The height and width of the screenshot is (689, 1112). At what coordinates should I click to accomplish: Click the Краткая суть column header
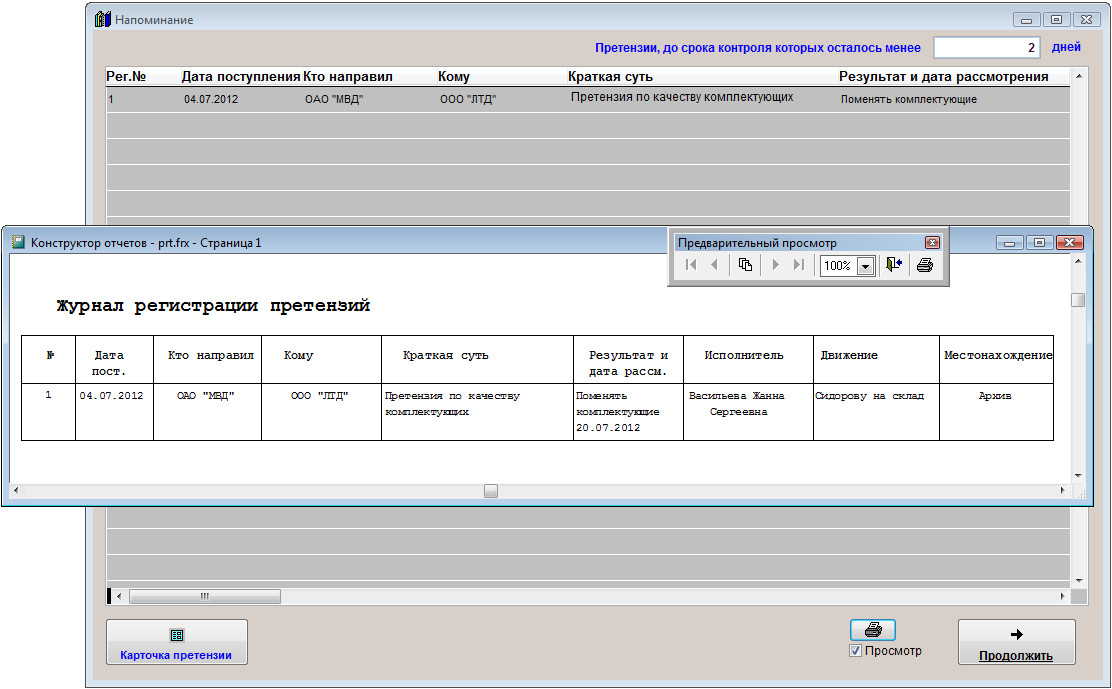pyautogui.click(x=610, y=77)
